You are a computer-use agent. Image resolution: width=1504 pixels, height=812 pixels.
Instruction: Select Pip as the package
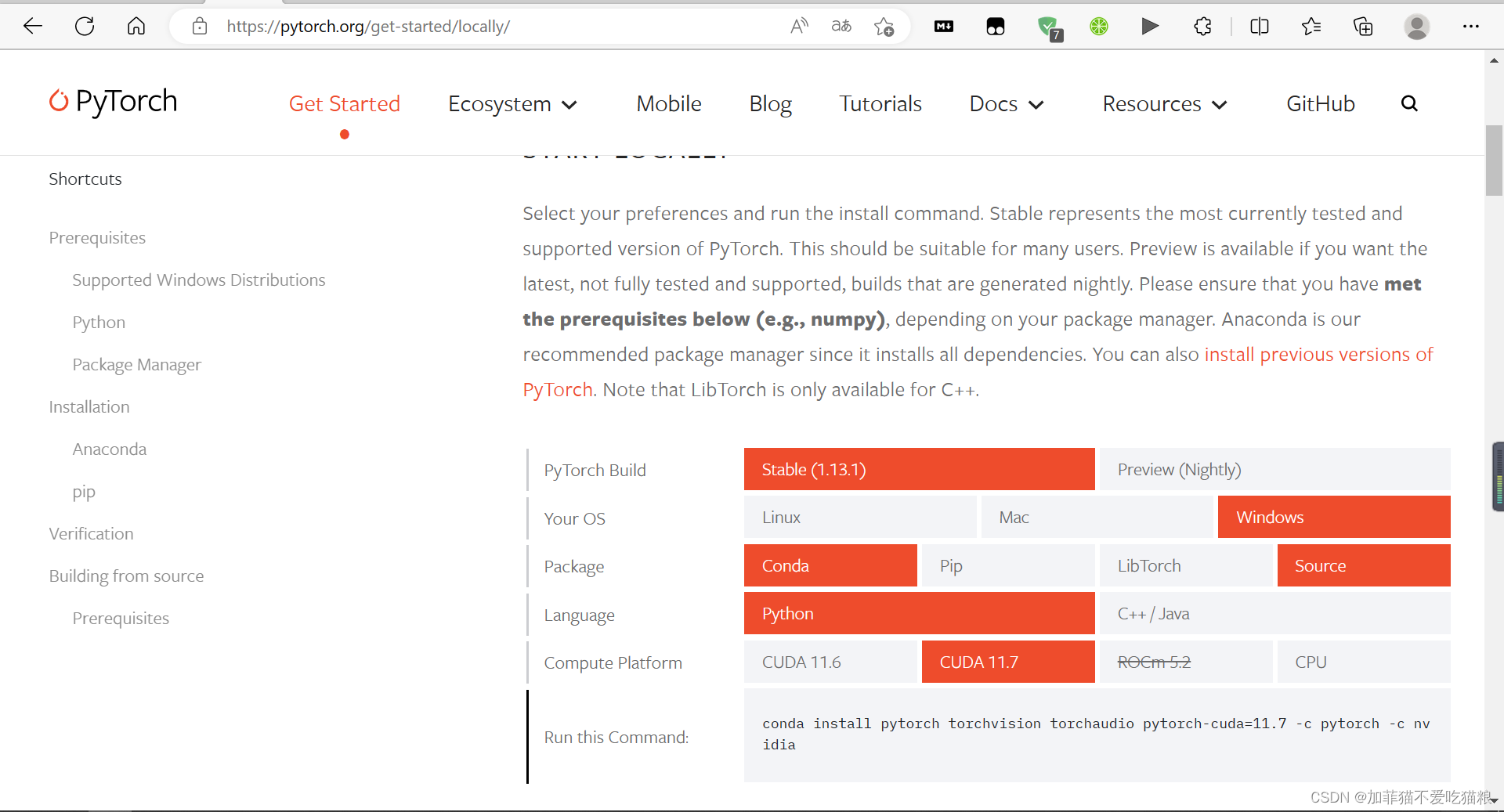(1008, 565)
